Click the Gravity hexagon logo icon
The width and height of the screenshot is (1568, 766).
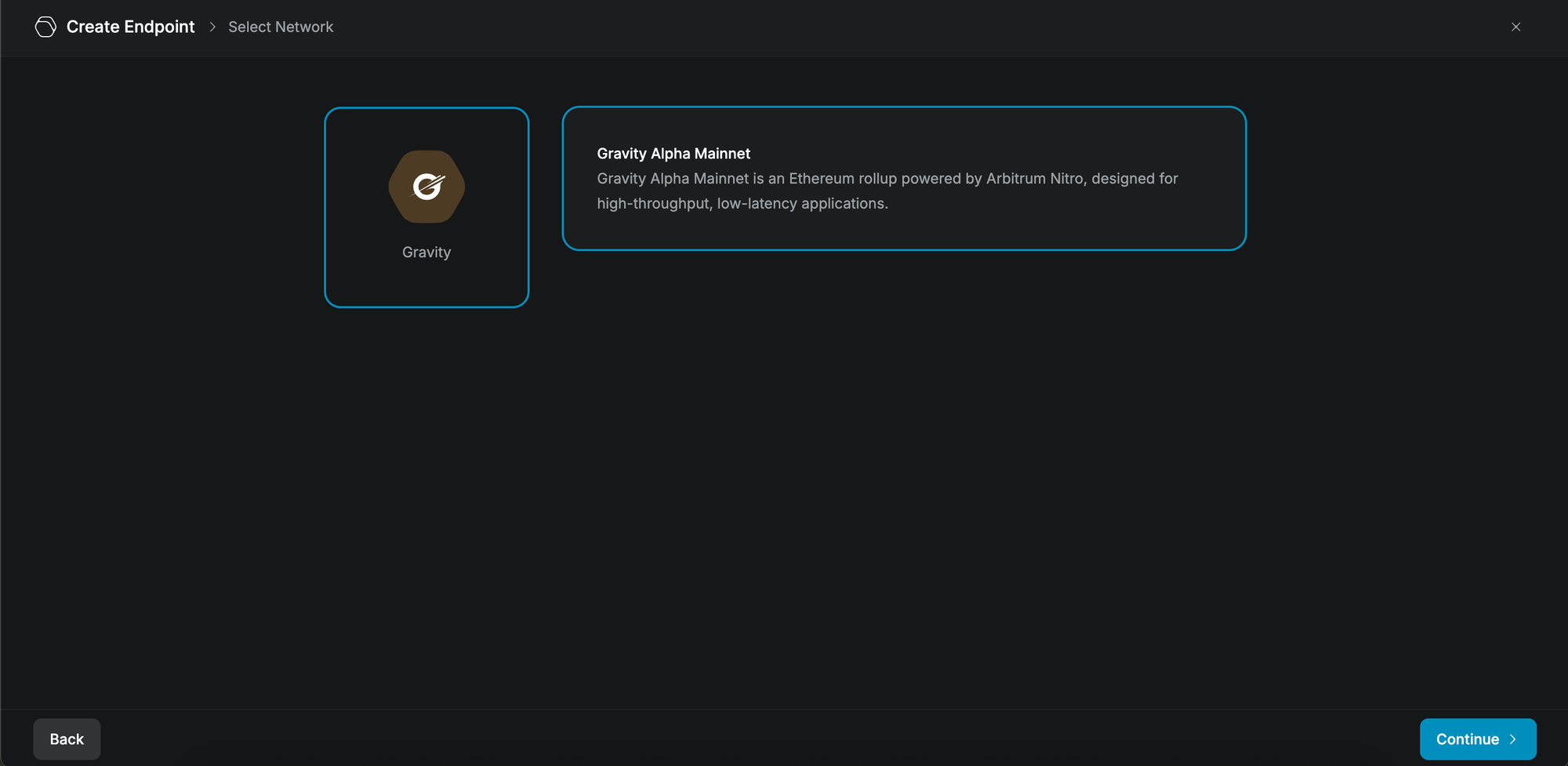426,187
